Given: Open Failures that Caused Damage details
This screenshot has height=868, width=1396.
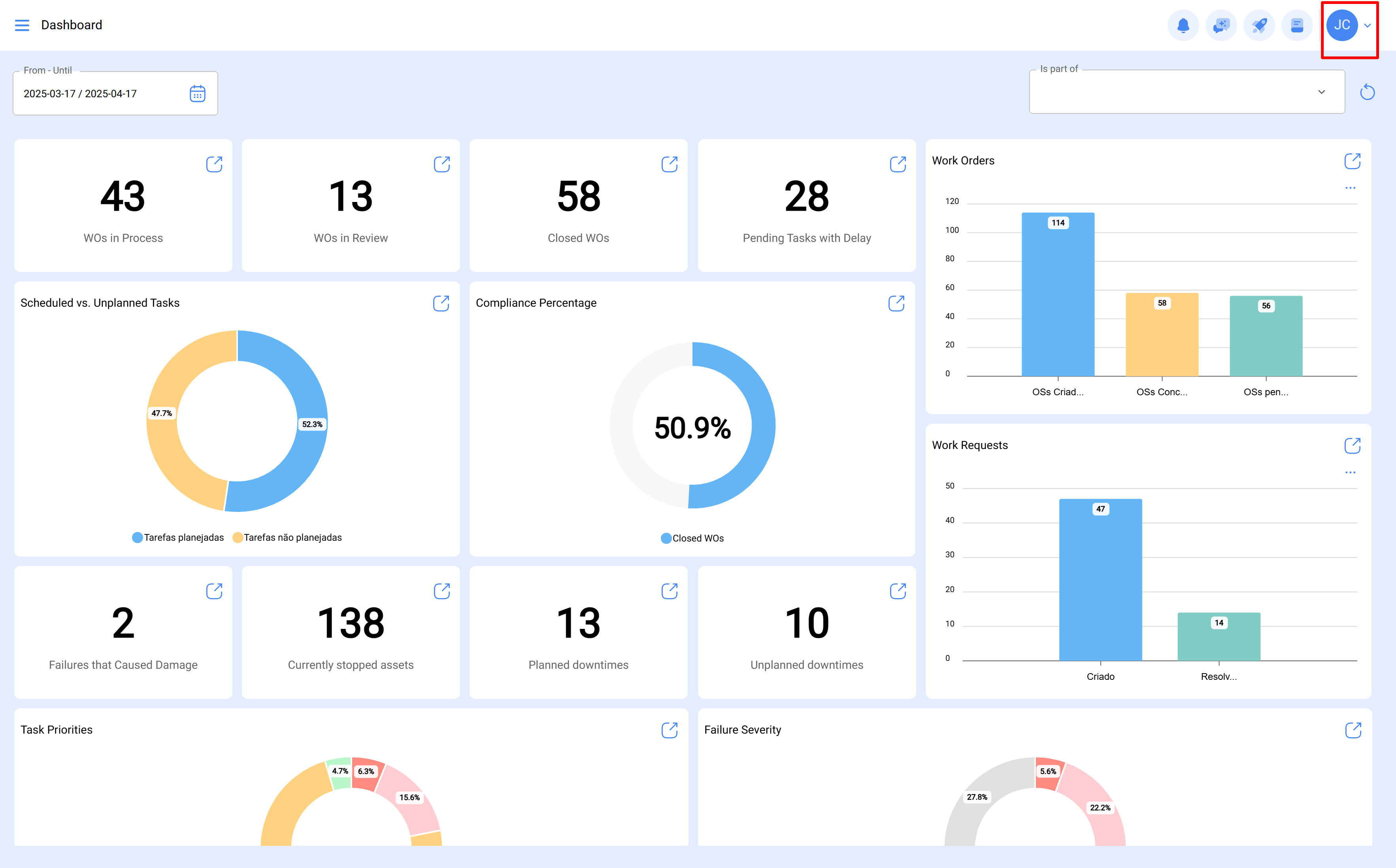Looking at the screenshot, I should coord(214,591).
